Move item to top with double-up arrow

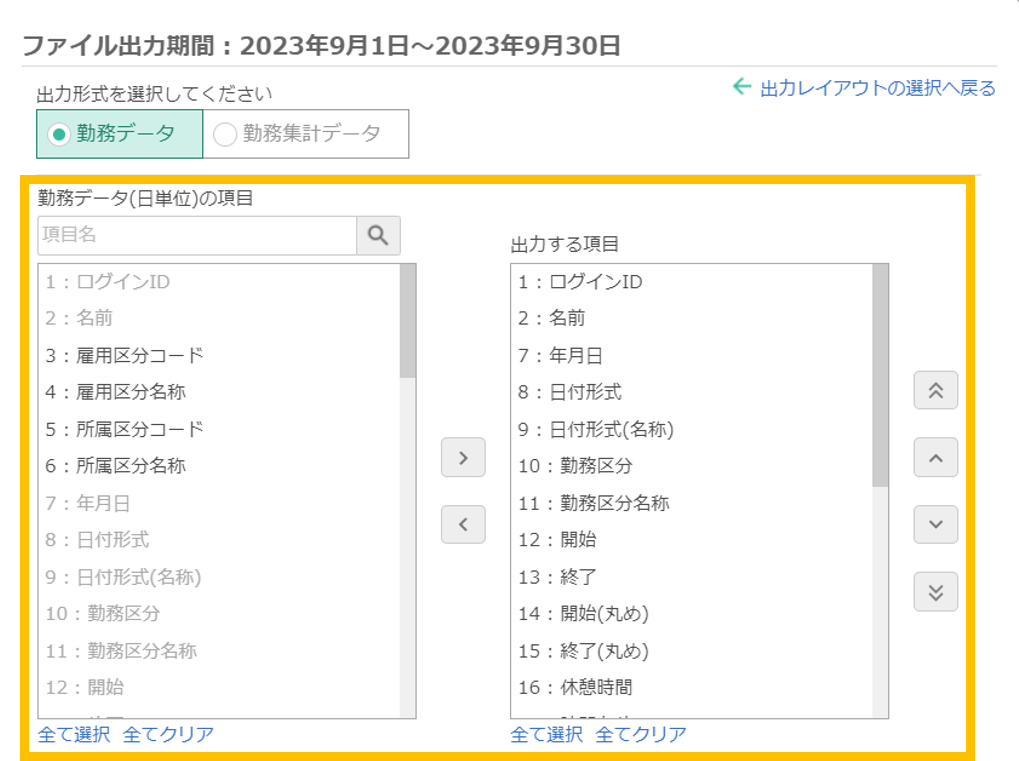(935, 391)
